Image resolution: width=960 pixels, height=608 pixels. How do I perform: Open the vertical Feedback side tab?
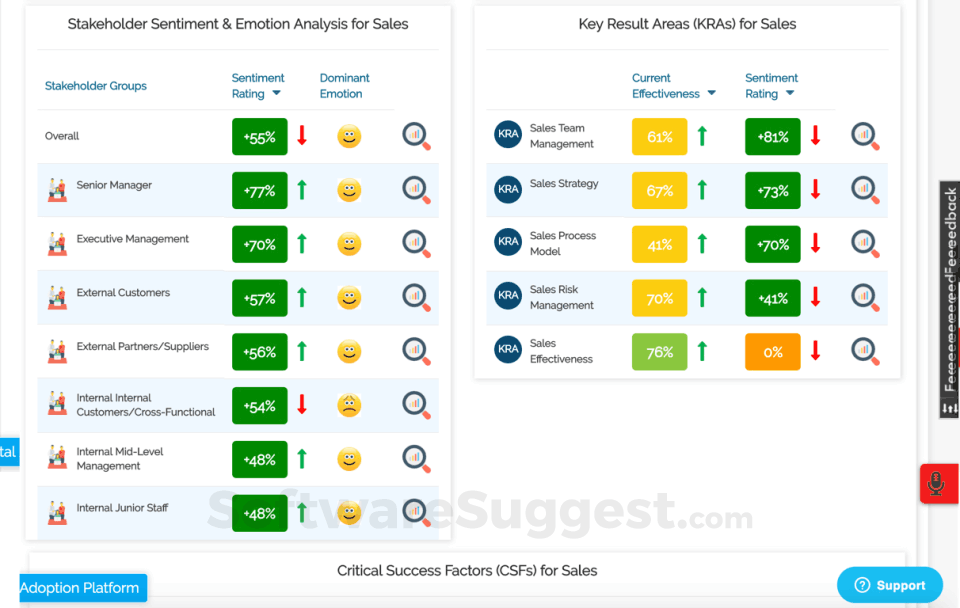pyautogui.click(x=949, y=300)
